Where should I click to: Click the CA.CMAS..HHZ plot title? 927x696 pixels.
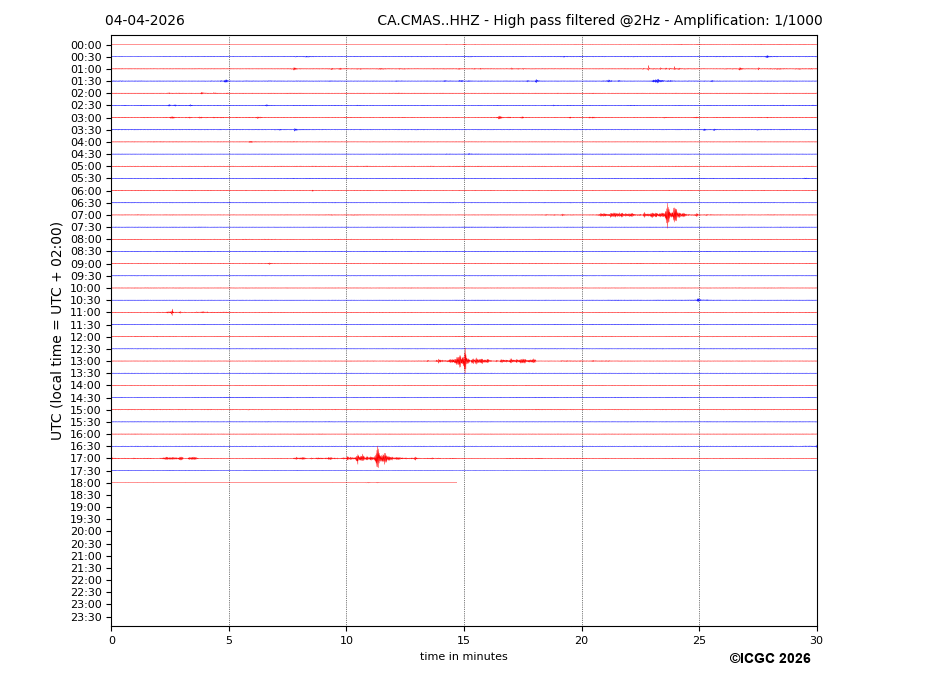point(599,21)
